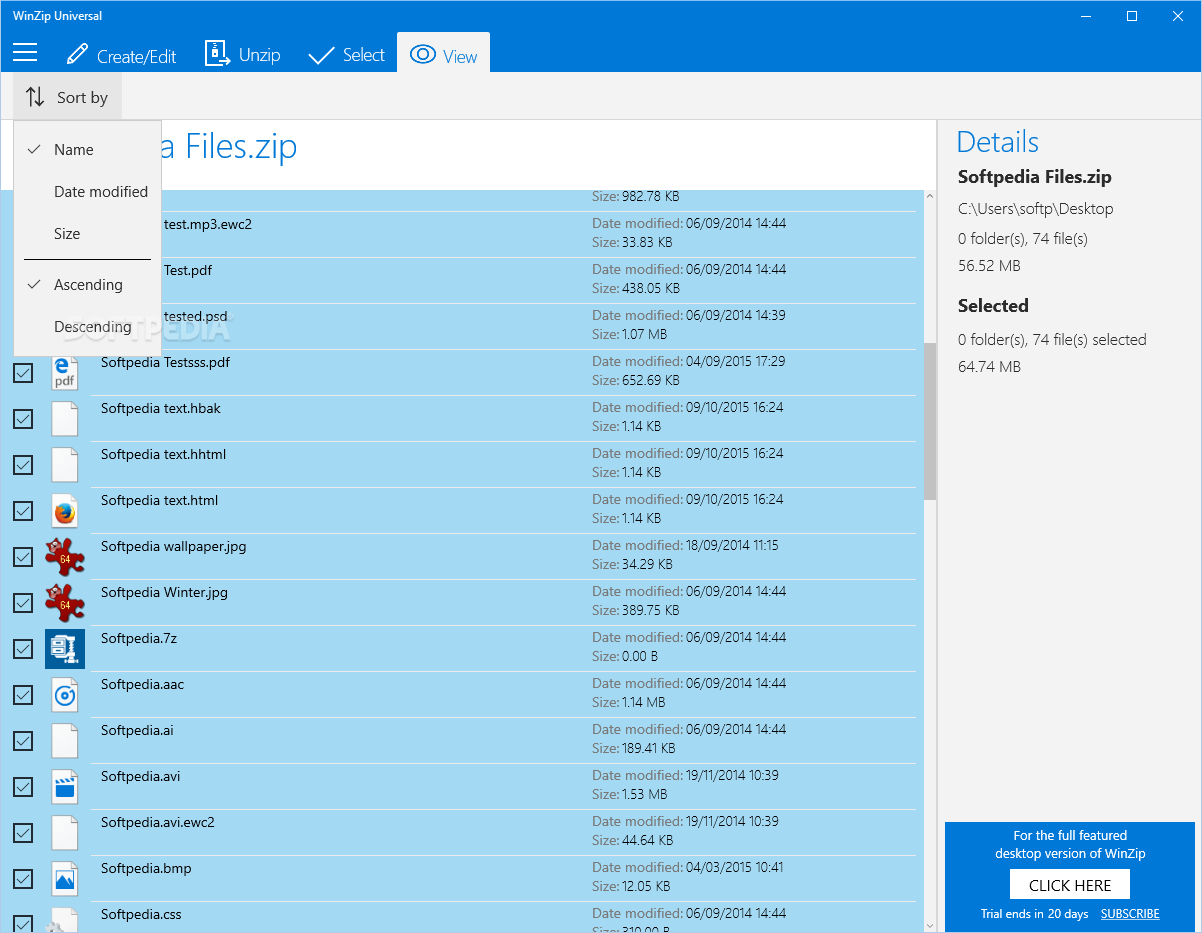Collapse the Sort by dropdown
Screen dimensions: 1202x933
click(68, 97)
